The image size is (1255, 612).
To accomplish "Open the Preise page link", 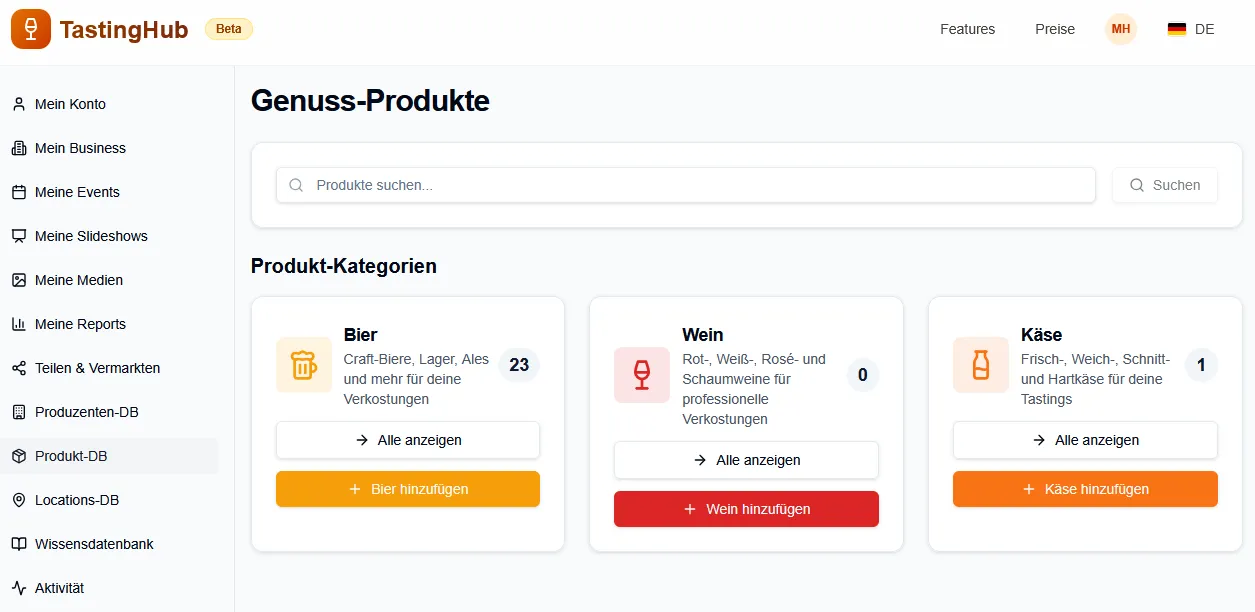I will click(1055, 30).
